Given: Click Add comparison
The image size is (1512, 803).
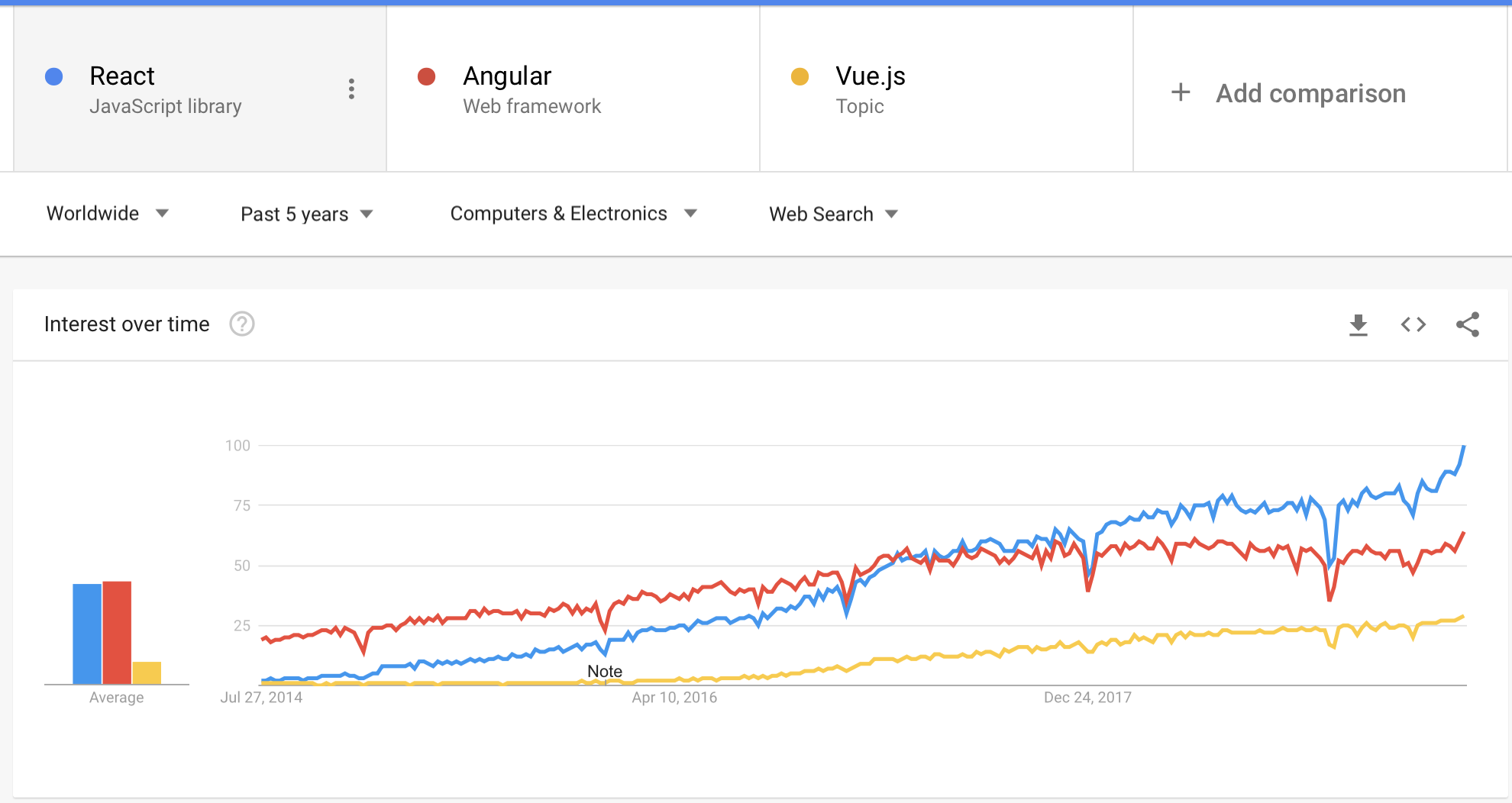Looking at the screenshot, I should 1310,93.
